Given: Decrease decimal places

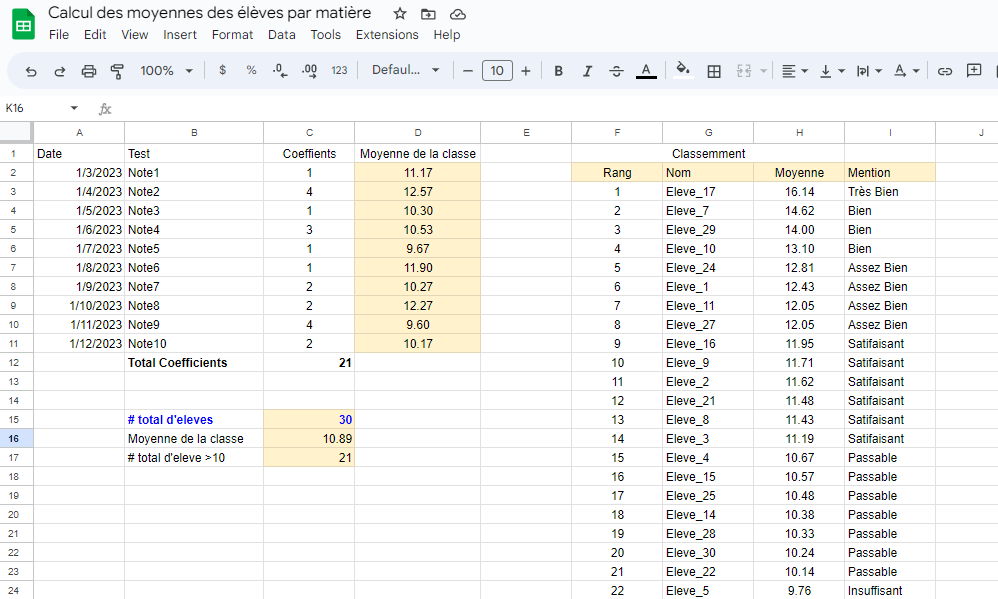Looking at the screenshot, I should pos(278,71).
